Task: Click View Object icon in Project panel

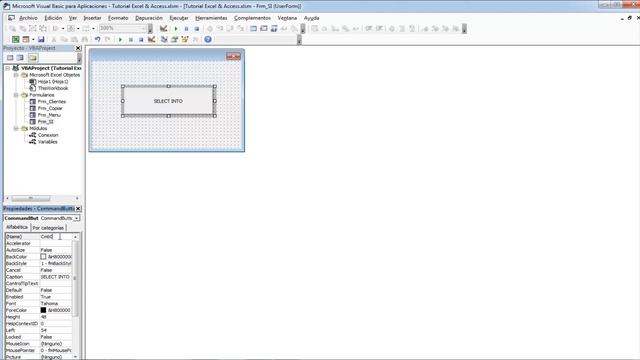Action: click(x=20, y=58)
